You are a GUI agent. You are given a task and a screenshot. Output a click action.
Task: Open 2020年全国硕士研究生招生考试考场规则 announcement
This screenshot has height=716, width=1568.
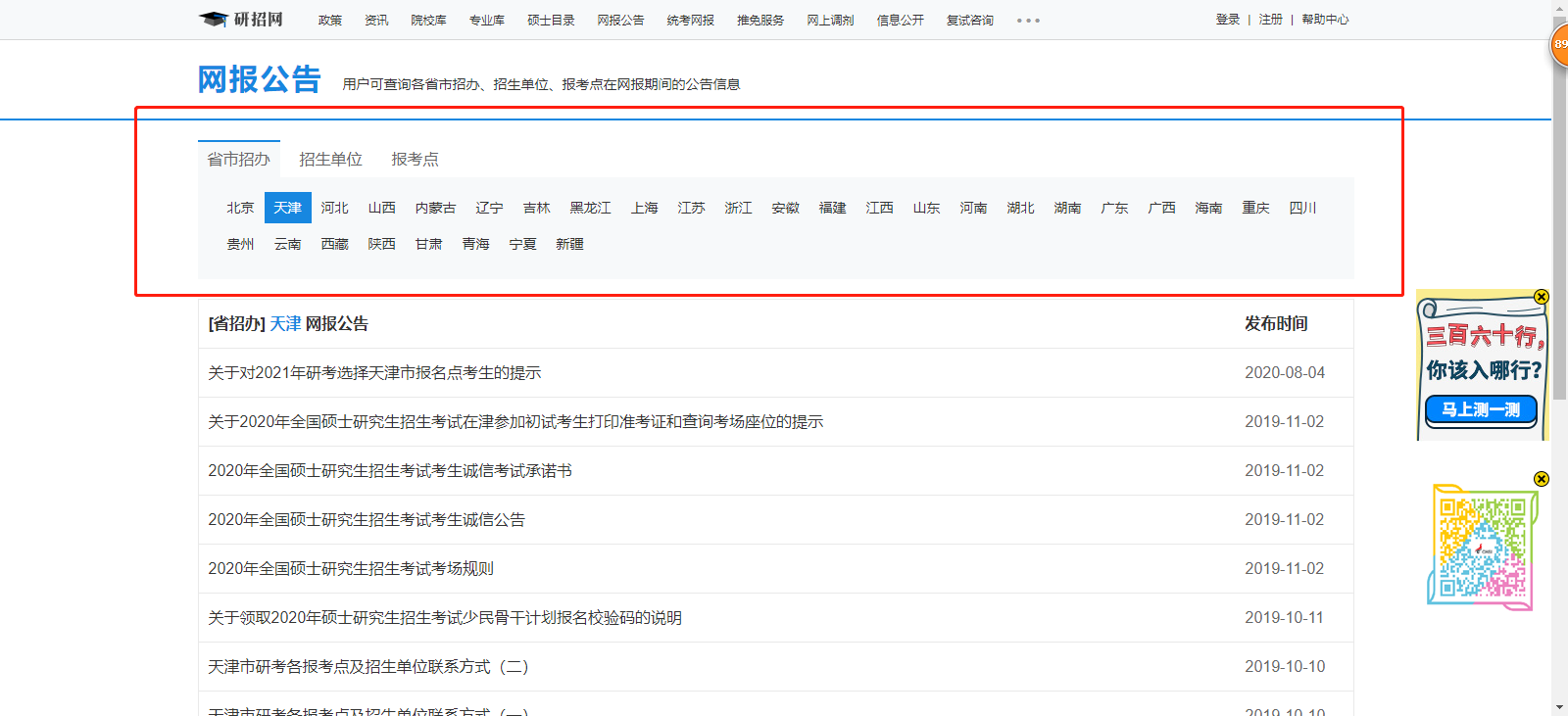point(351,568)
